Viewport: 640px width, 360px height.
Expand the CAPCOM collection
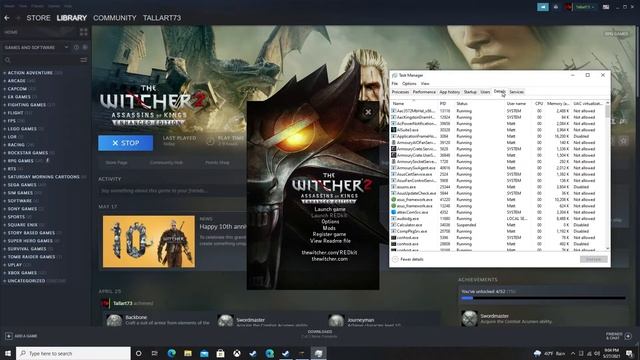tap(4, 89)
